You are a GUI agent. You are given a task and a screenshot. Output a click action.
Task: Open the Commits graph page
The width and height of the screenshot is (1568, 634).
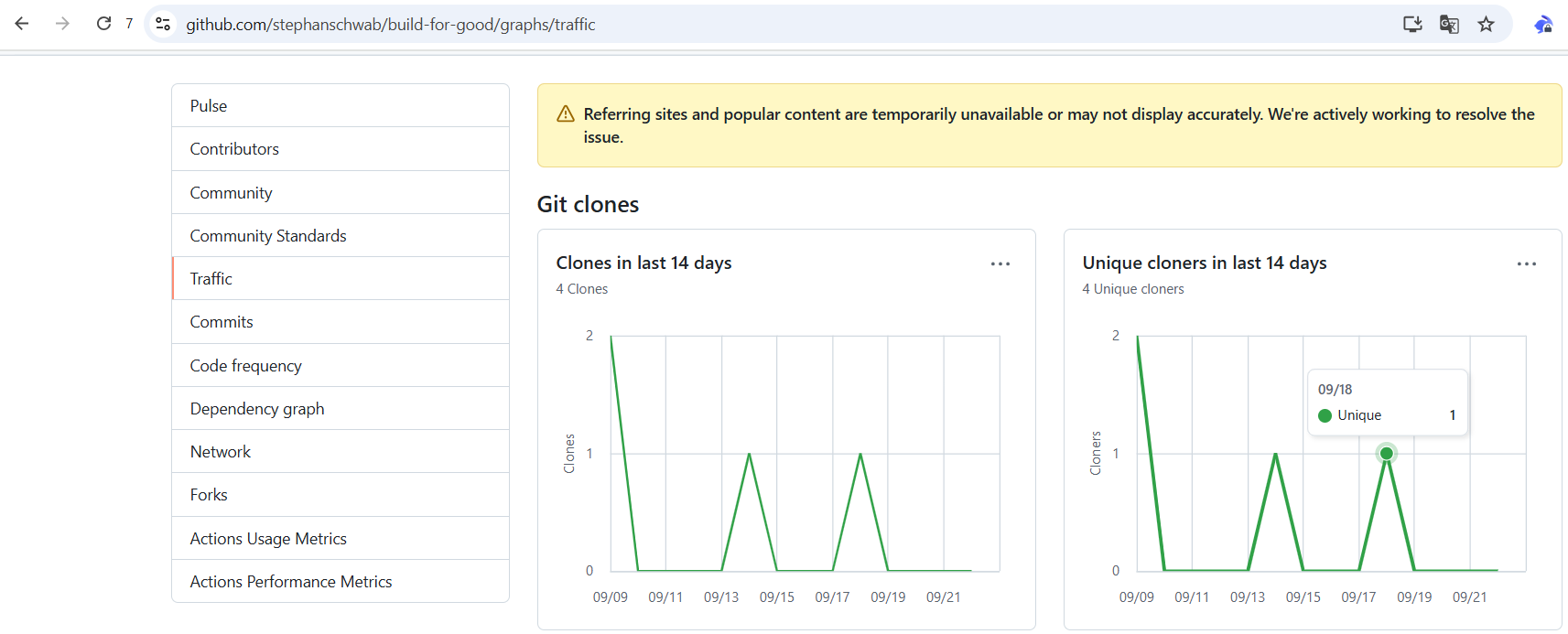tap(222, 322)
